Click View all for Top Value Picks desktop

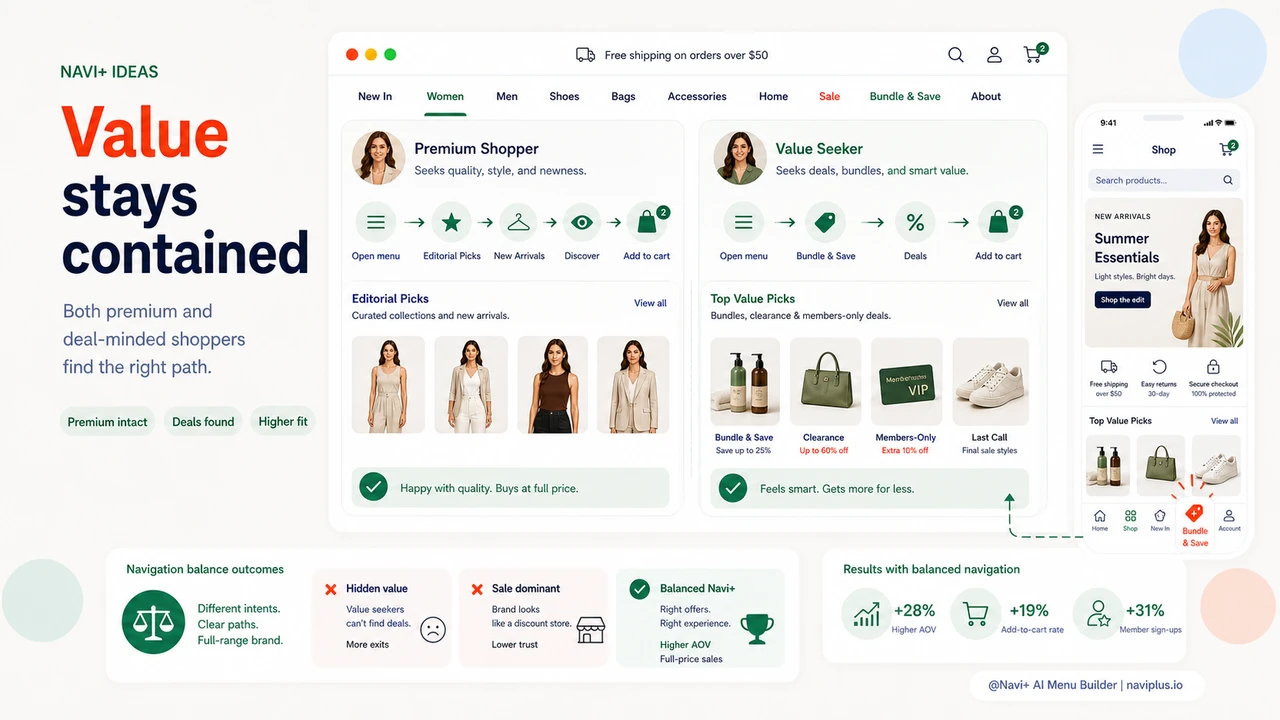coord(1012,303)
